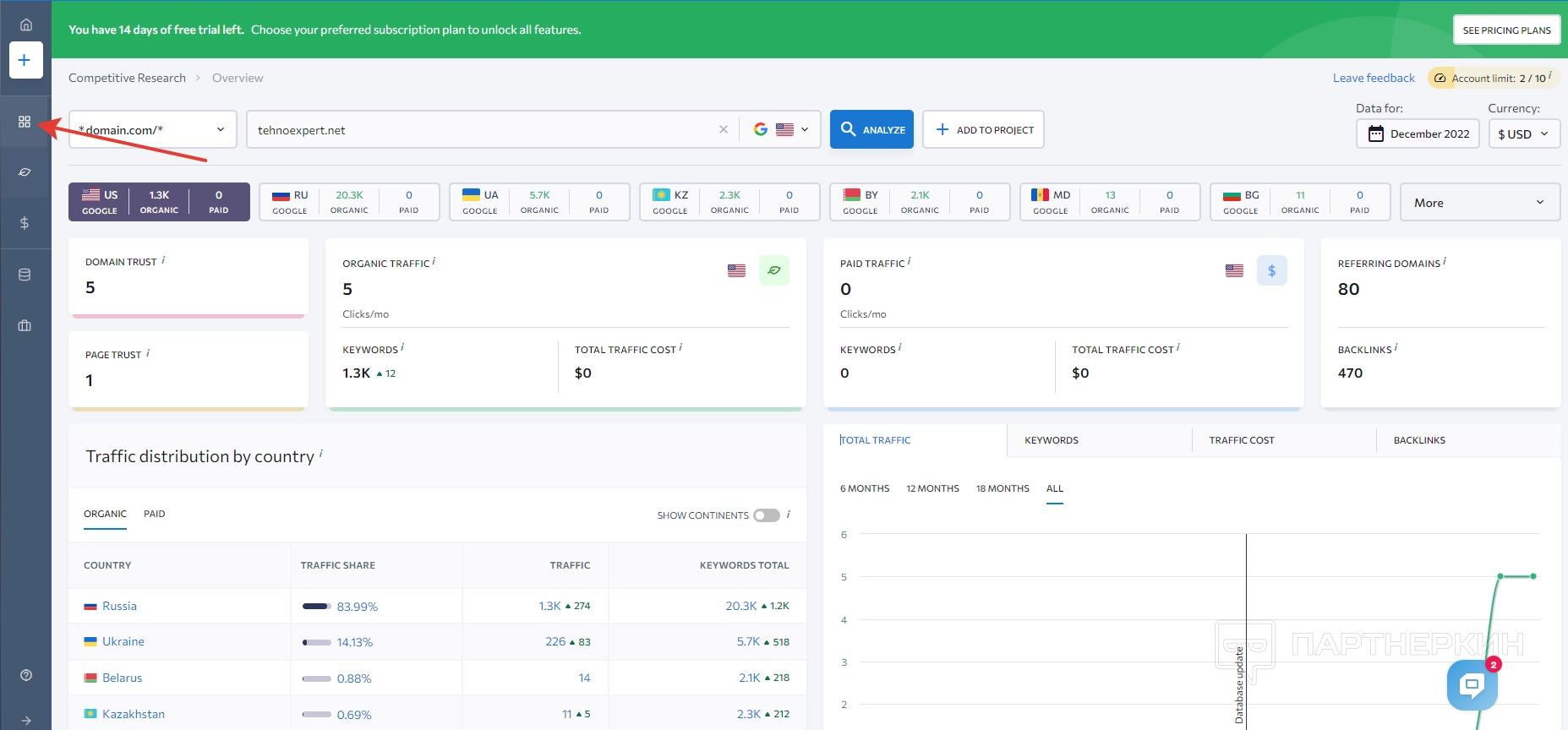Click the See Pricing Plans button
The image size is (1568, 730).
click(x=1506, y=30)
